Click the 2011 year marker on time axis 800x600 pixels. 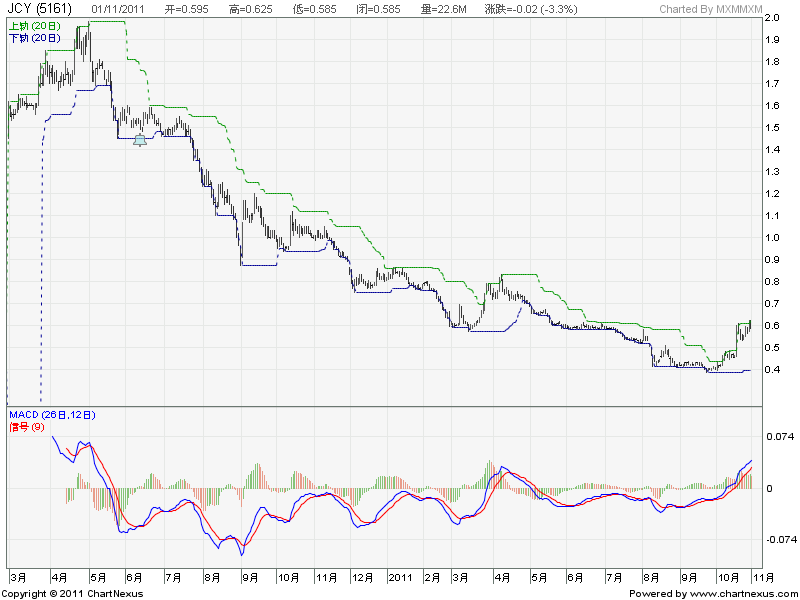coord(401,577)
